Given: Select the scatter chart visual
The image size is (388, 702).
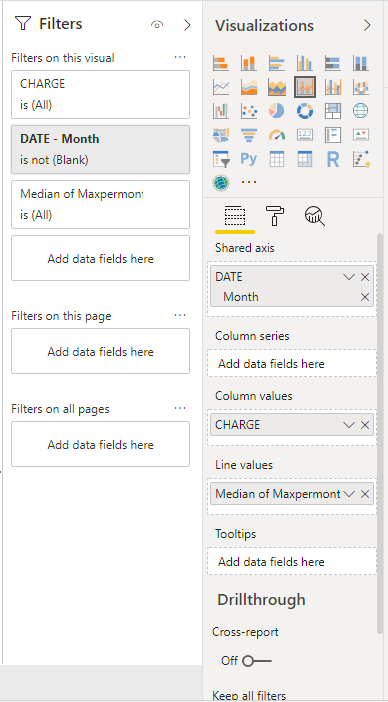Looking at the screenshot, I should [248, 111].
